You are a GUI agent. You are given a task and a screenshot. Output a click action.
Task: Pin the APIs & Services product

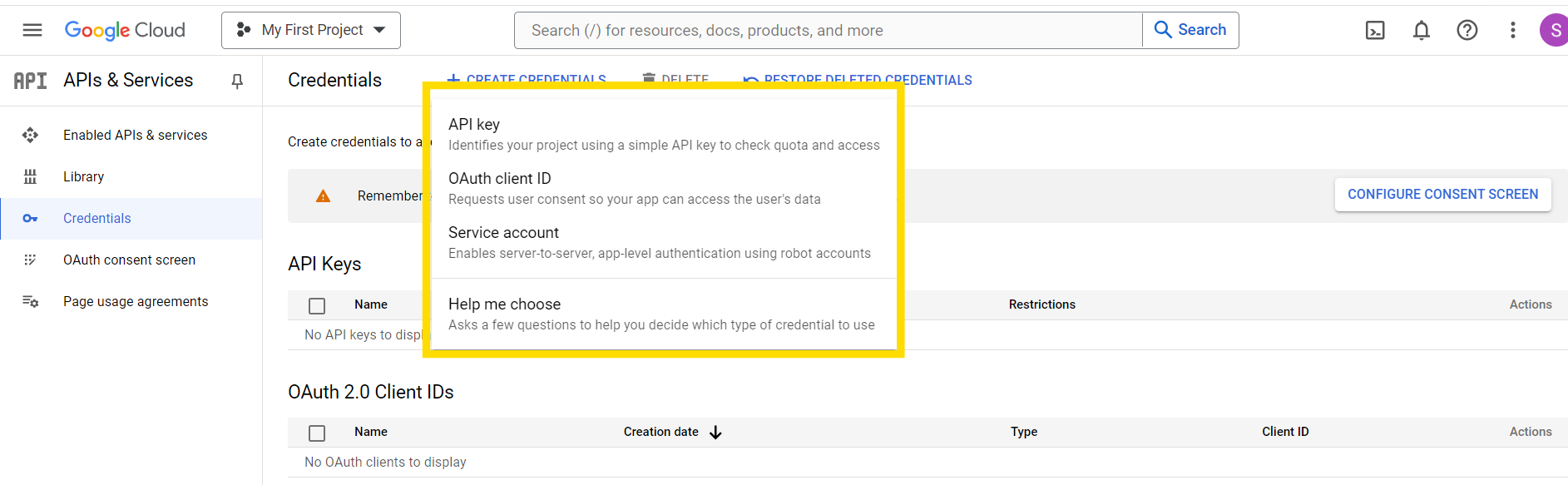(237, 81)
